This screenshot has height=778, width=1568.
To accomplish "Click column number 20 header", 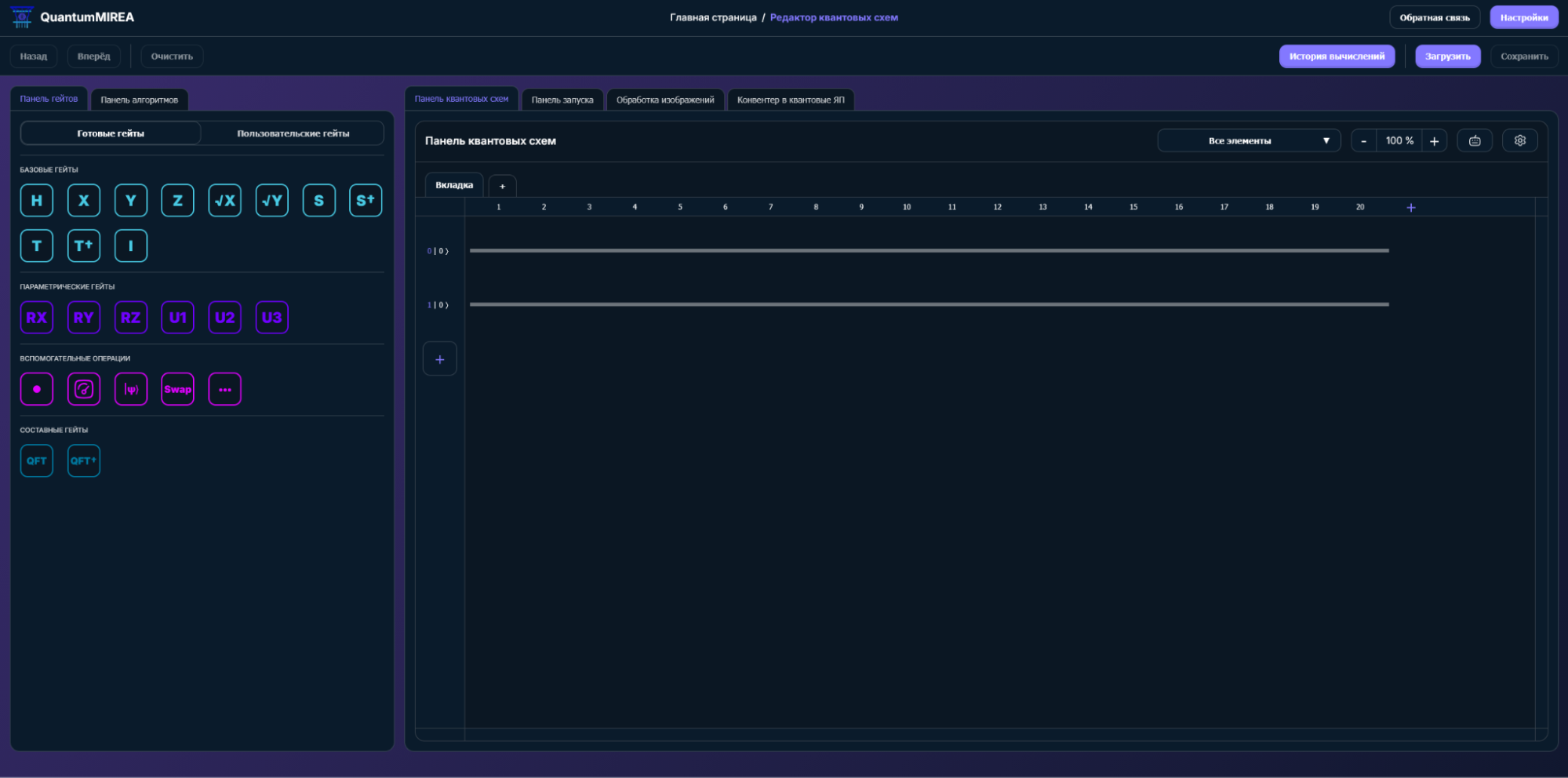I will (1360, 207).
